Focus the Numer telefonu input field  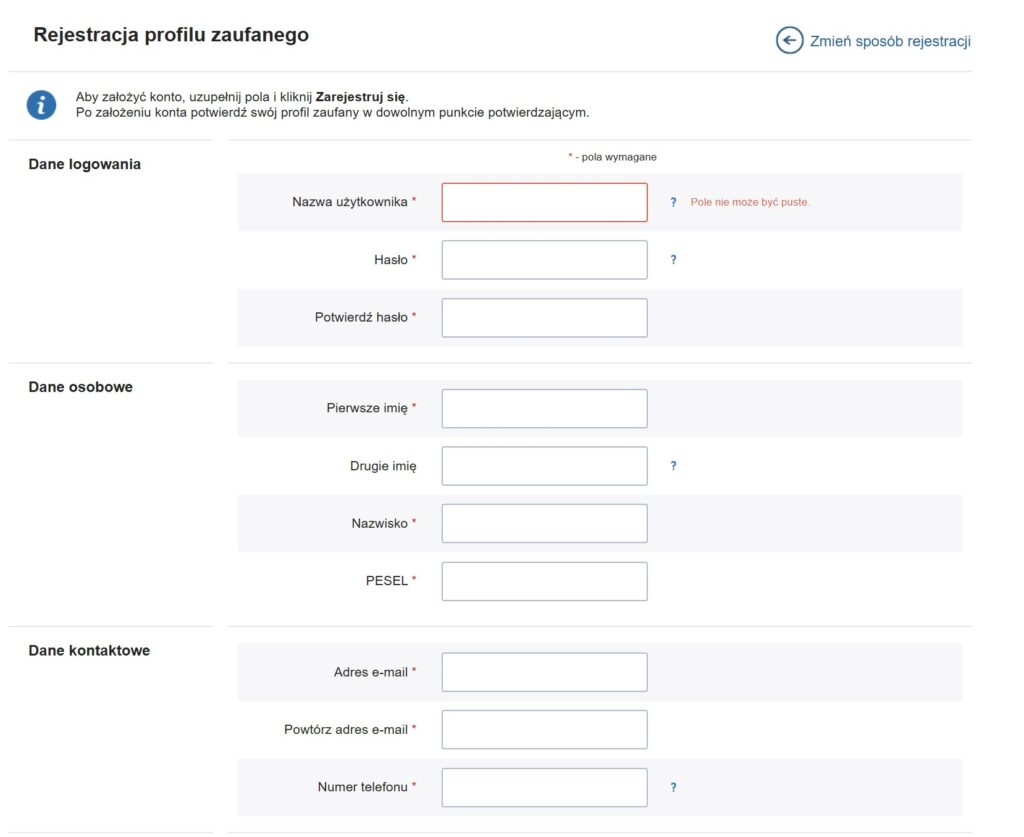pos(544,787)
